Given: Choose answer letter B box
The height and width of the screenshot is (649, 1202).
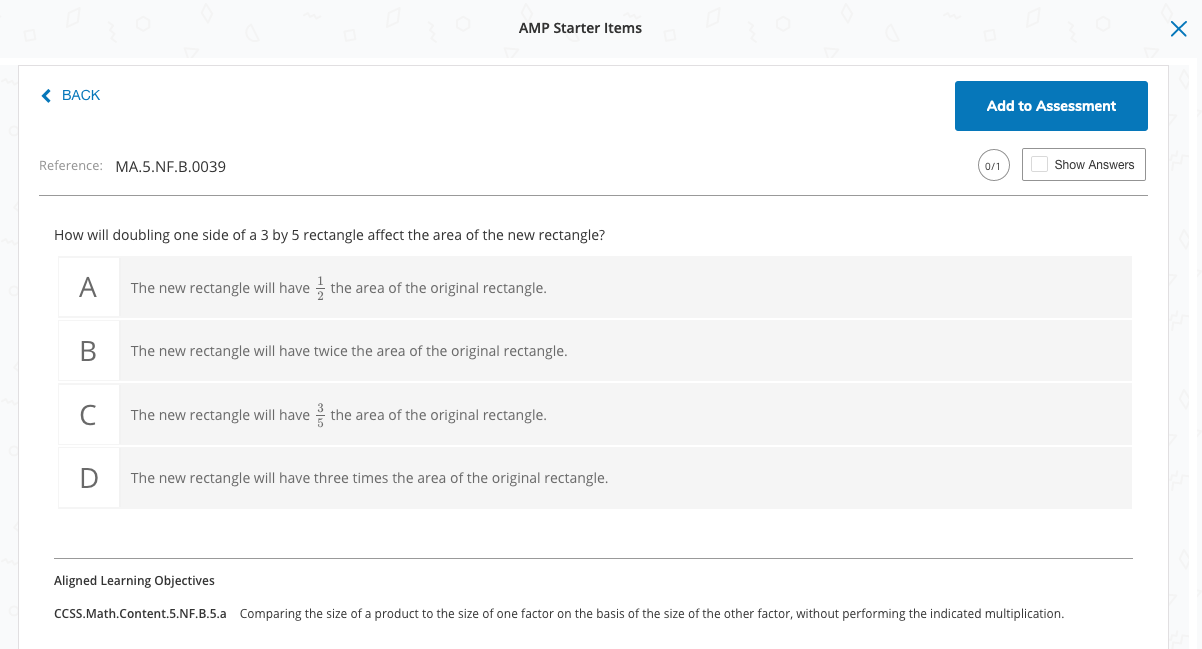Looking at the screenshot, I should pyautogui.click(x=88, y=351).
